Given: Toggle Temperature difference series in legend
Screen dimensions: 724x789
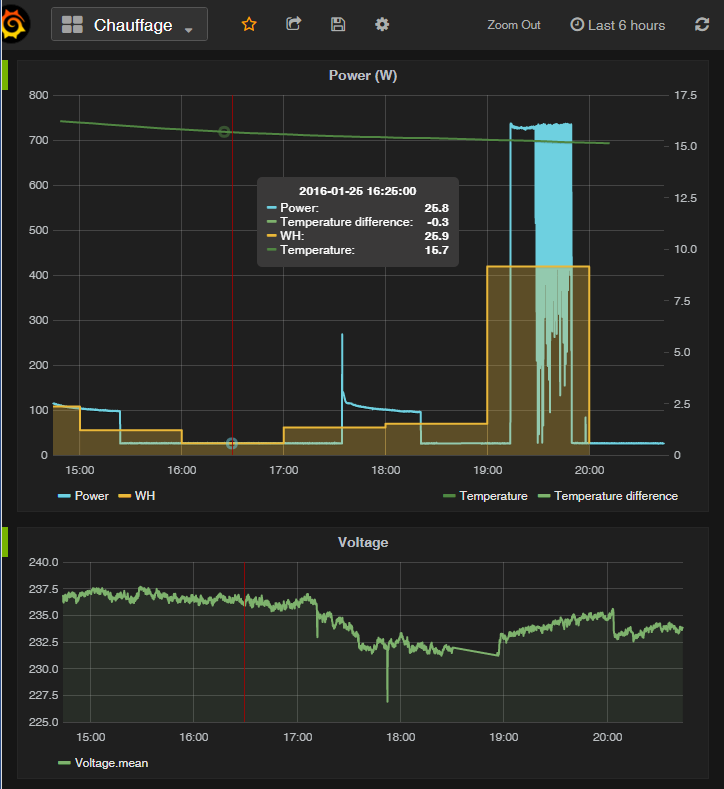Looking at the screenshot, I should coord(616,496).
